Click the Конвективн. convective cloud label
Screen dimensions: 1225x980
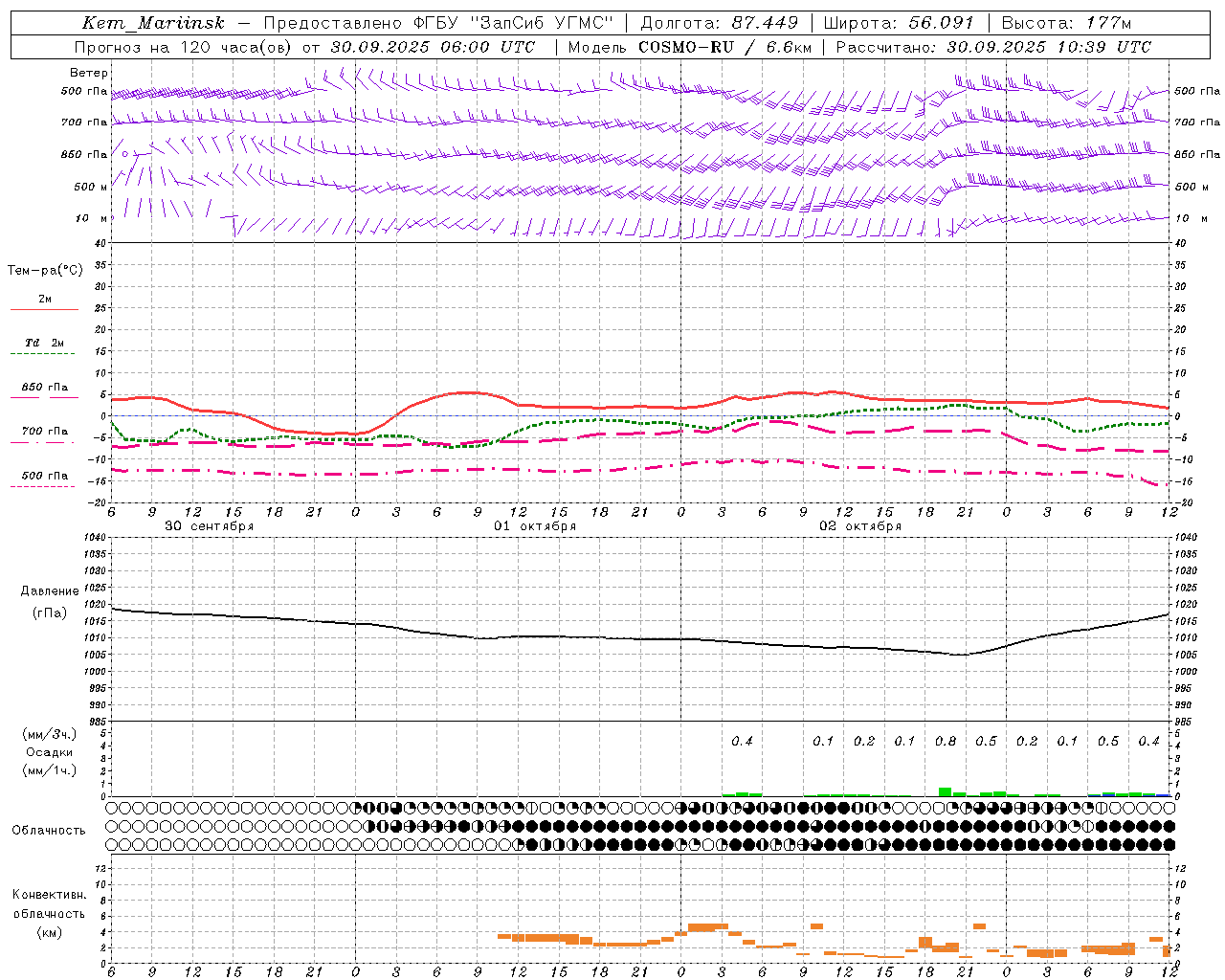point(49,895)
